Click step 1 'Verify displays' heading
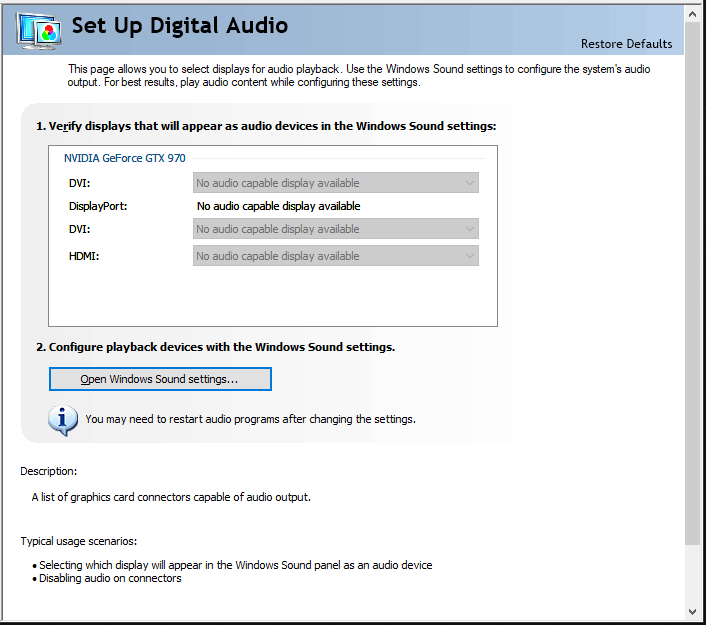Screen dimensions: 706x625 click(x=266, y=126)
